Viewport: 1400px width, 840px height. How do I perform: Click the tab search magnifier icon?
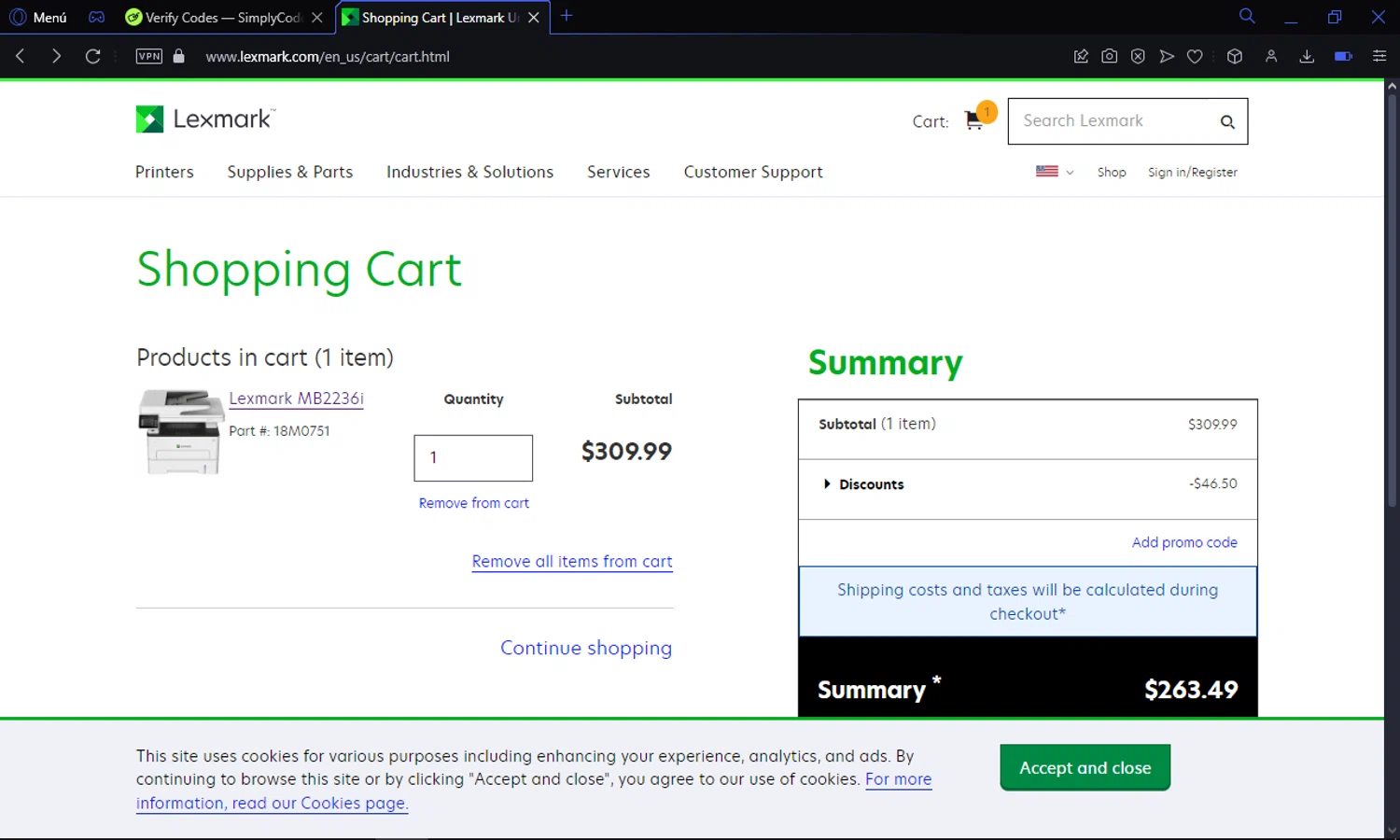click(1246, 16)
